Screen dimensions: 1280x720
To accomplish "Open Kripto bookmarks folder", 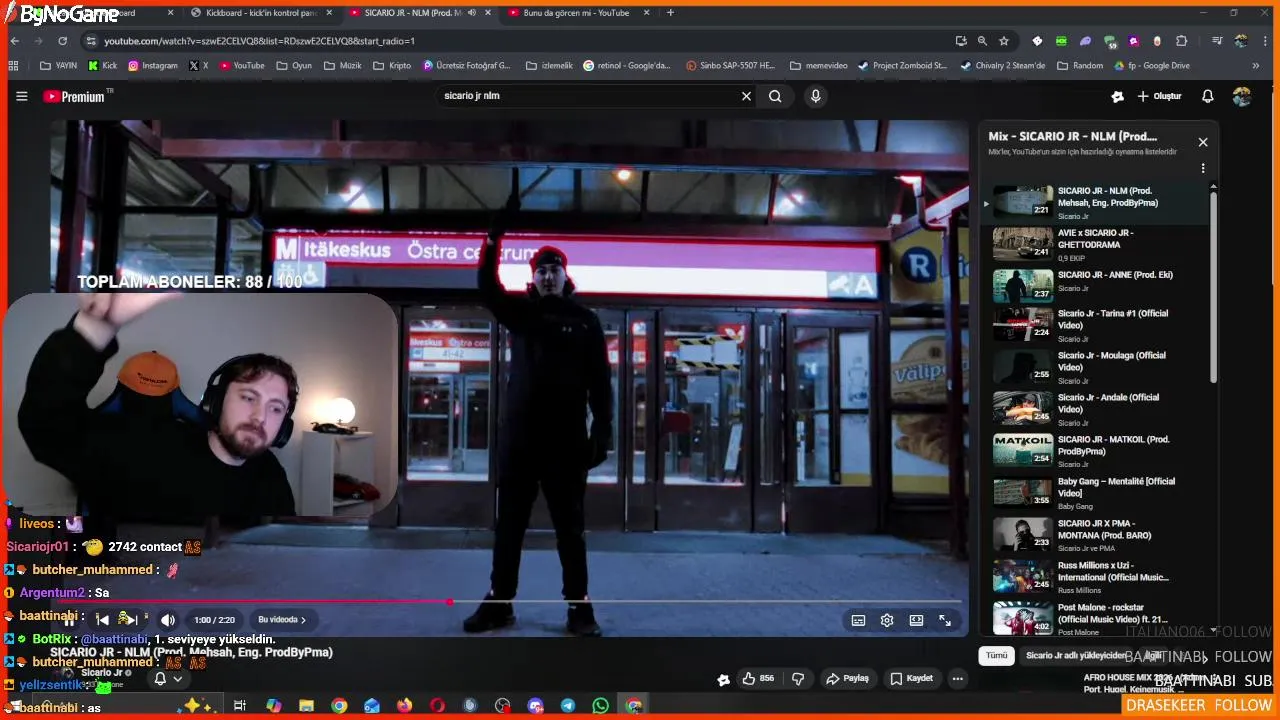I will pyautogui.click(x=392, y=66).
